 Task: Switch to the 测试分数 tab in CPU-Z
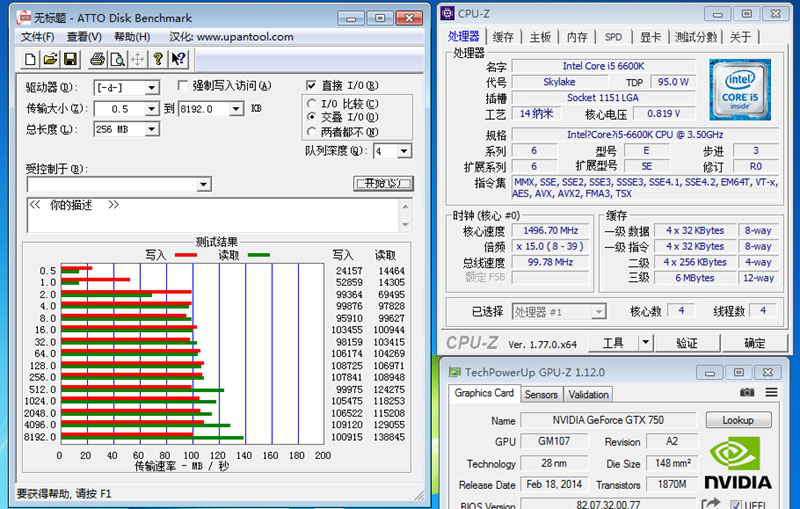(695, 37)
